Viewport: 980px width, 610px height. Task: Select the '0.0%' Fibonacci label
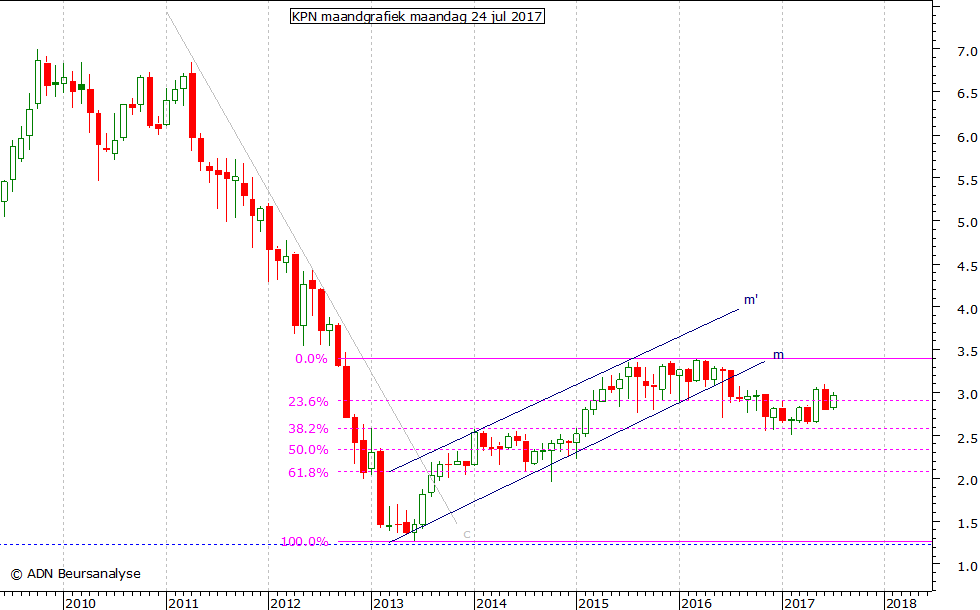point(311,359)
